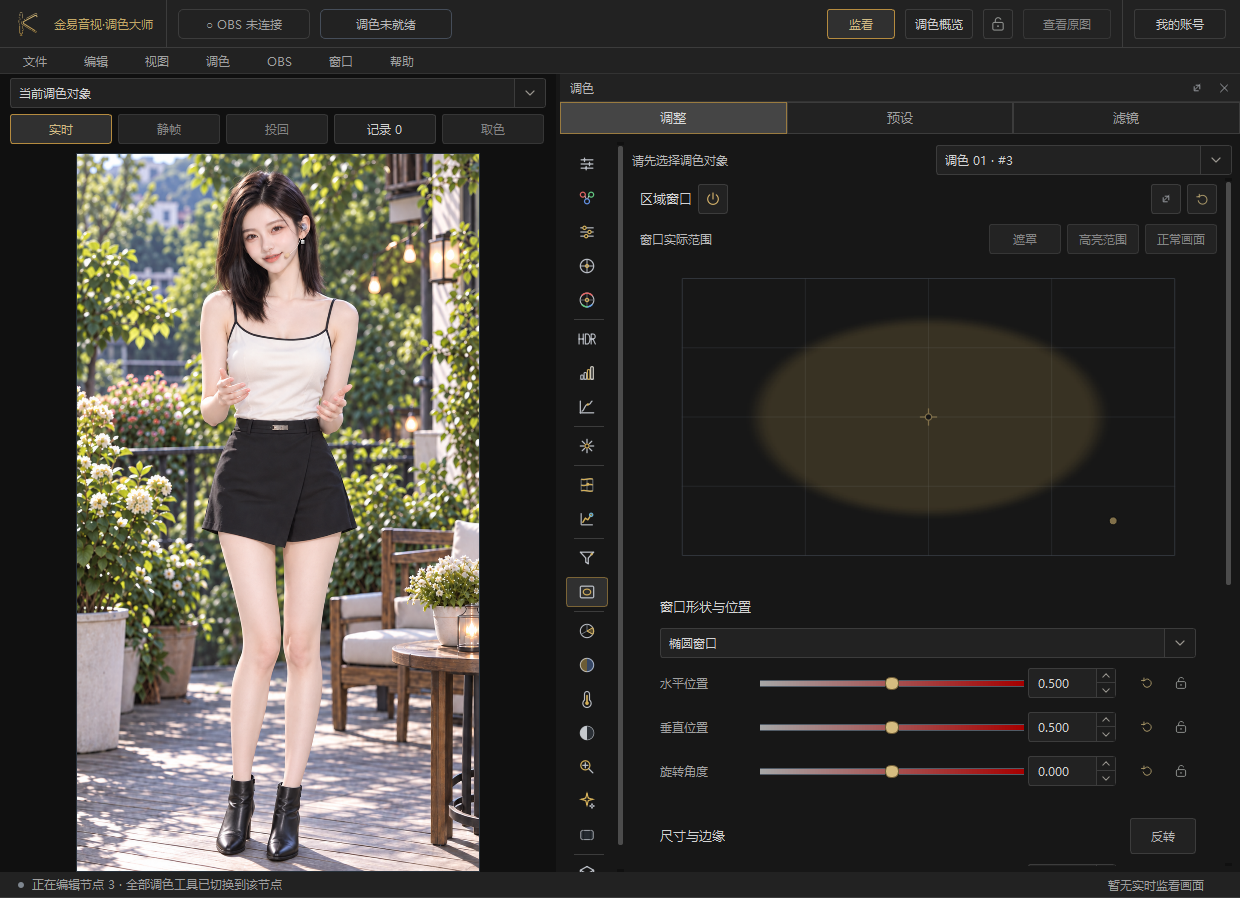Screen dimensions: 1240x898
Task: Open the pie chart tool icon
Action: (587, 631)
